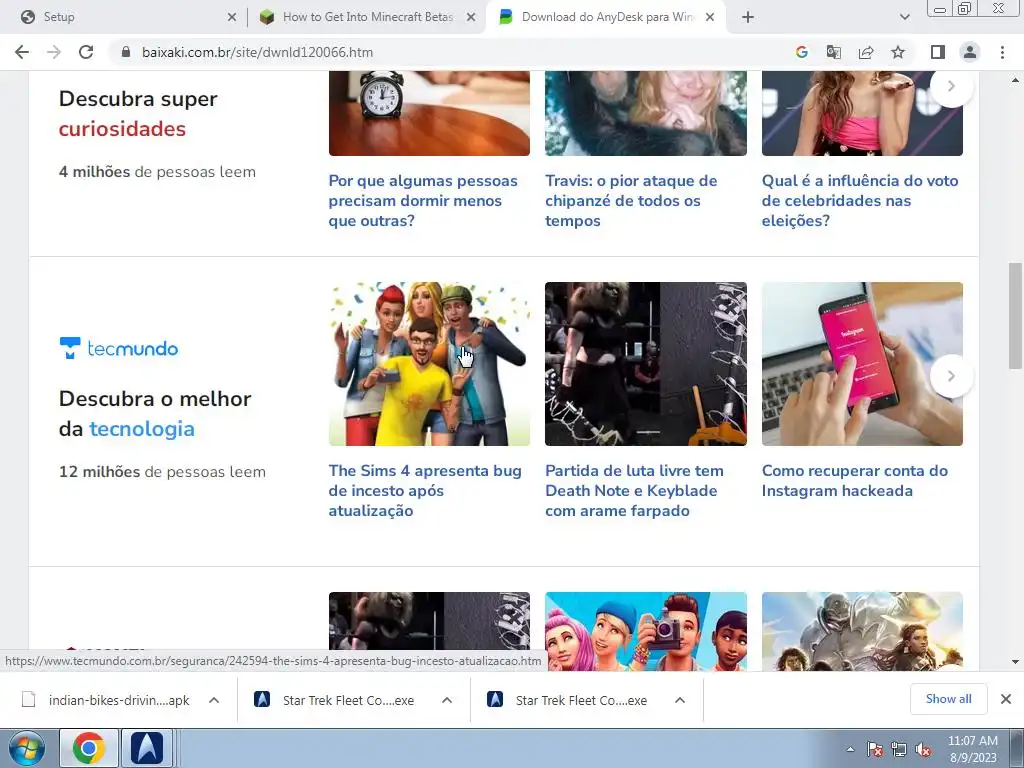Click phone with Instagram thumbnail
Viewport: 1024px width, 768px height.
pyautogui.click(x=862, y=364)
